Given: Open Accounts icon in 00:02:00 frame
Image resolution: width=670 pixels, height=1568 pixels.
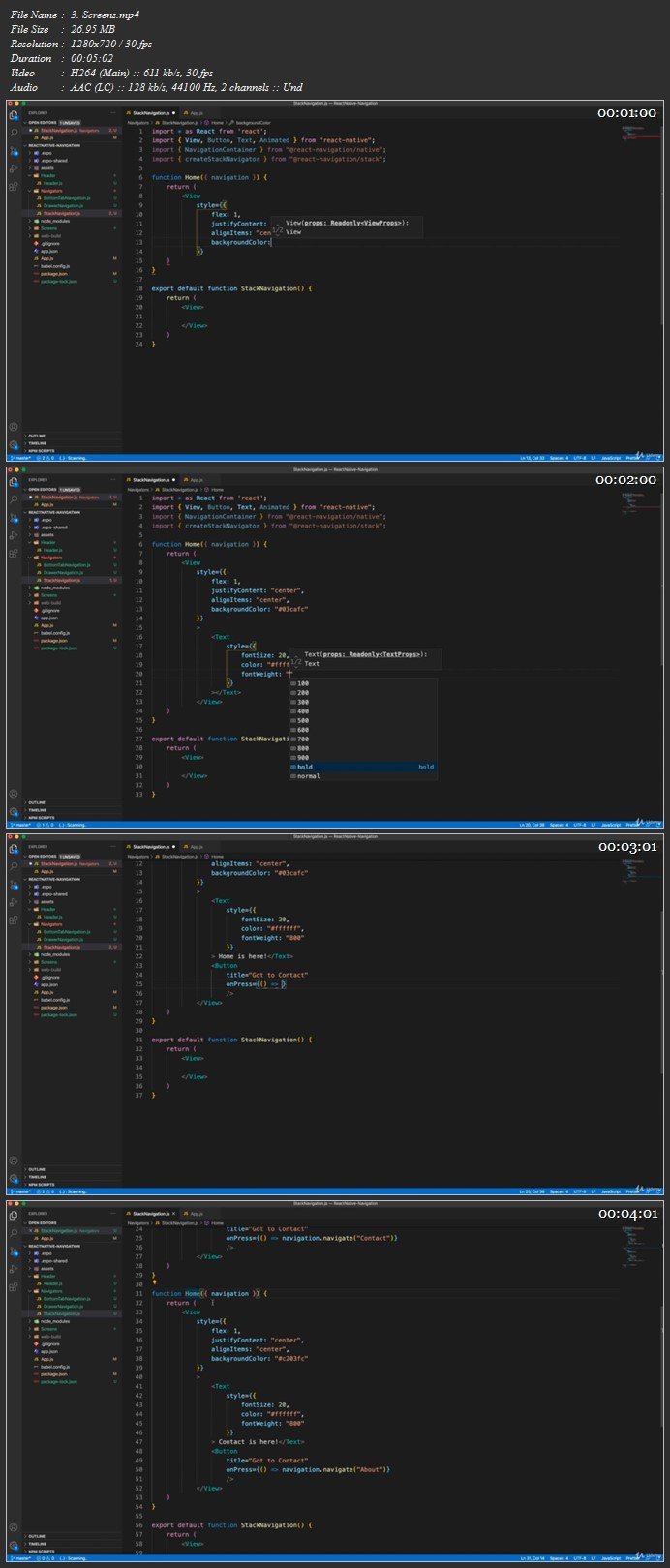Looking at the screenshot, I should [14, 793].
